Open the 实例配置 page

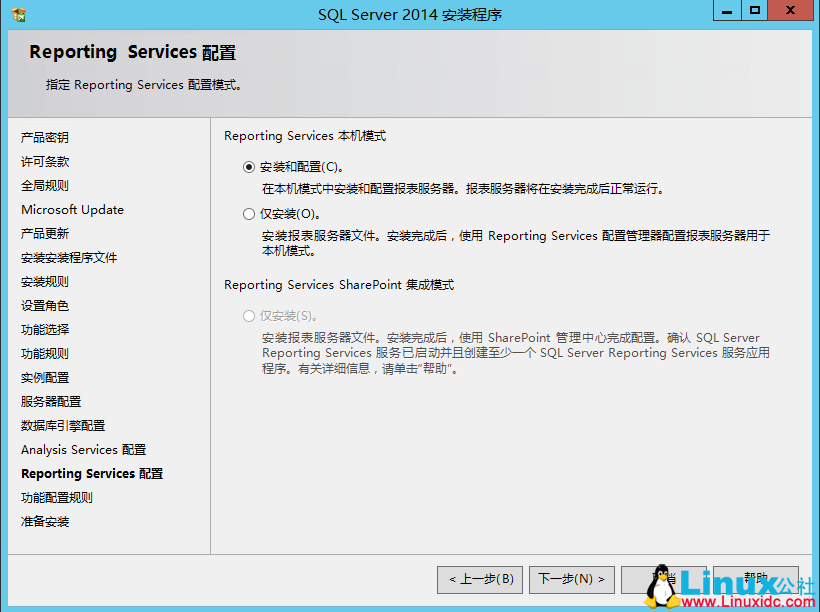point(44,377)
